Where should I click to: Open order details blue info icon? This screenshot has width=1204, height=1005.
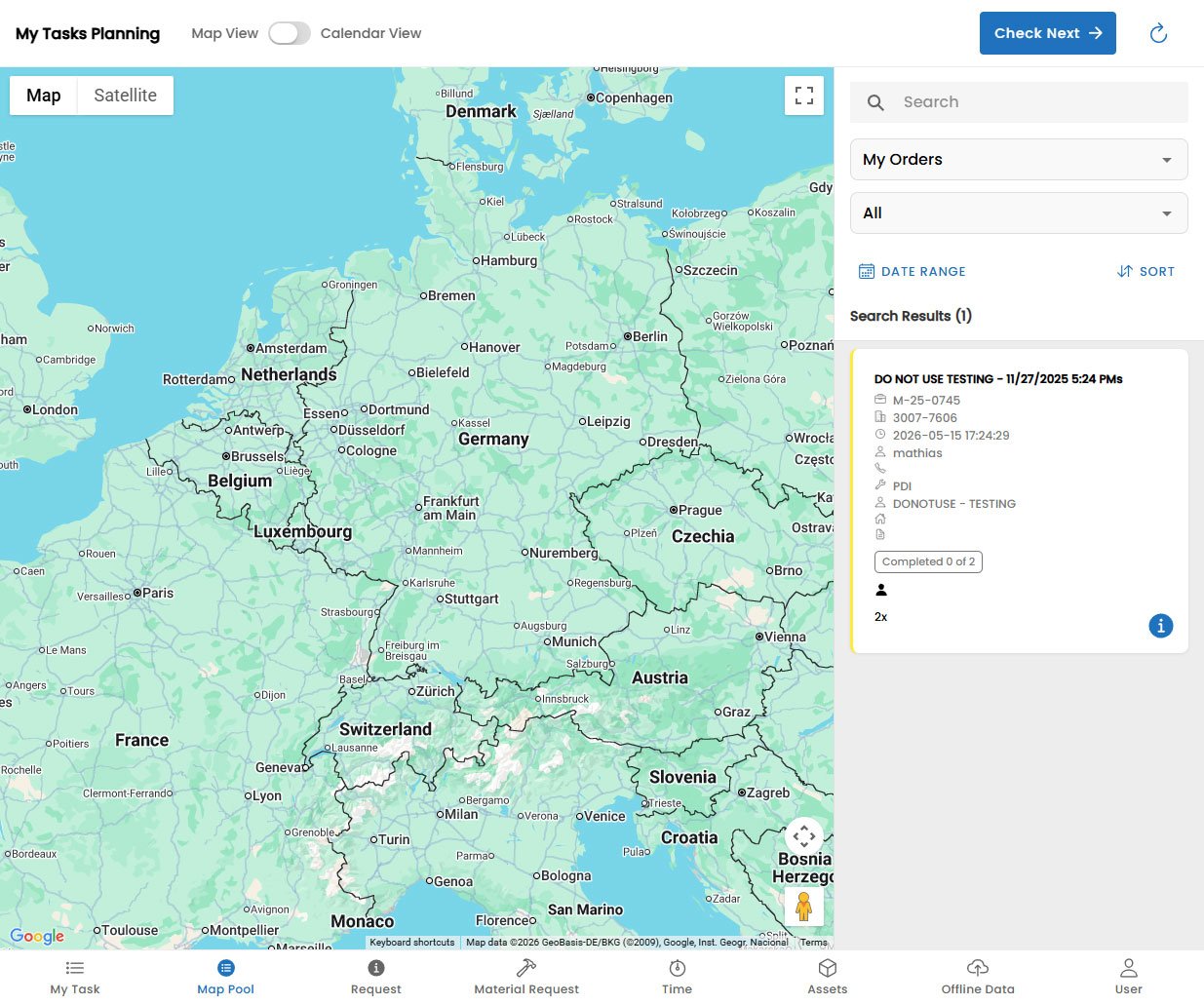coord(1160,626)
